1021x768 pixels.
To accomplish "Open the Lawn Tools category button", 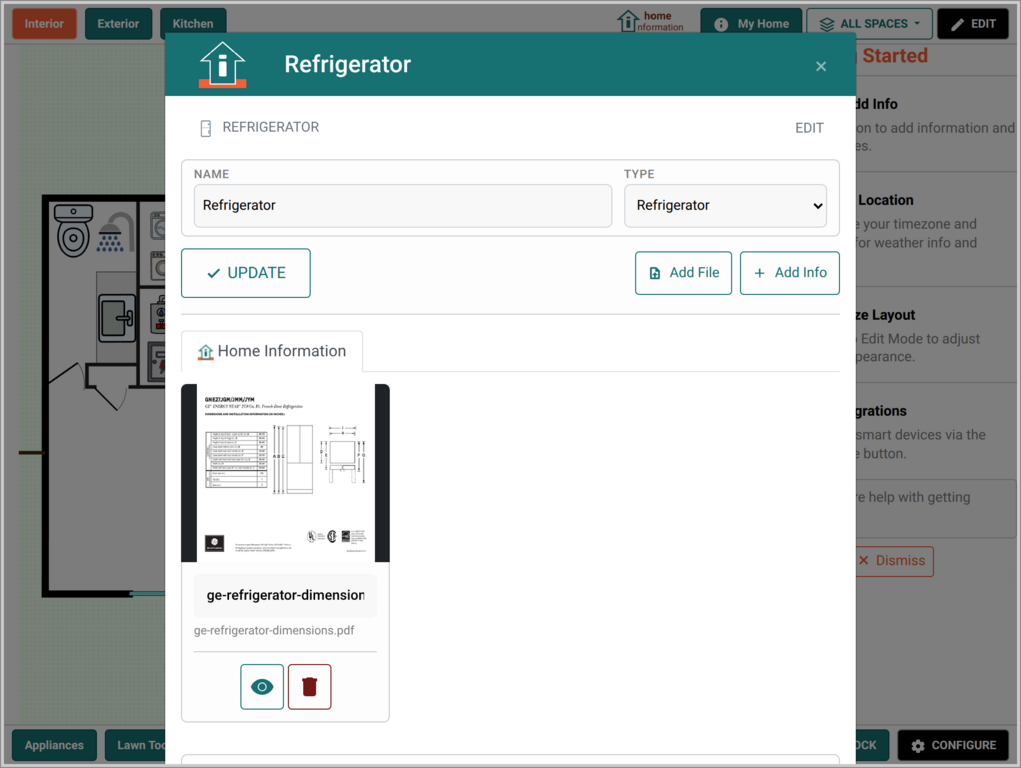I will coord(137,745).
